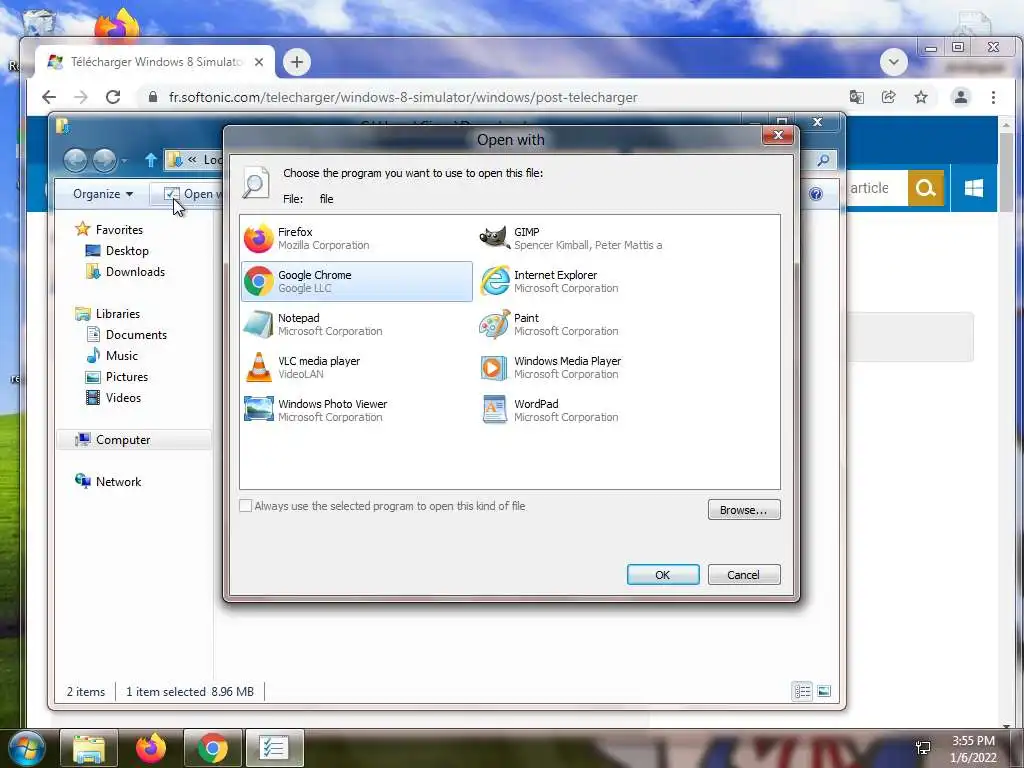Pick Internet Explorer from program list
This screenshot has width=1024, height=768.
(x=593, y=281)
